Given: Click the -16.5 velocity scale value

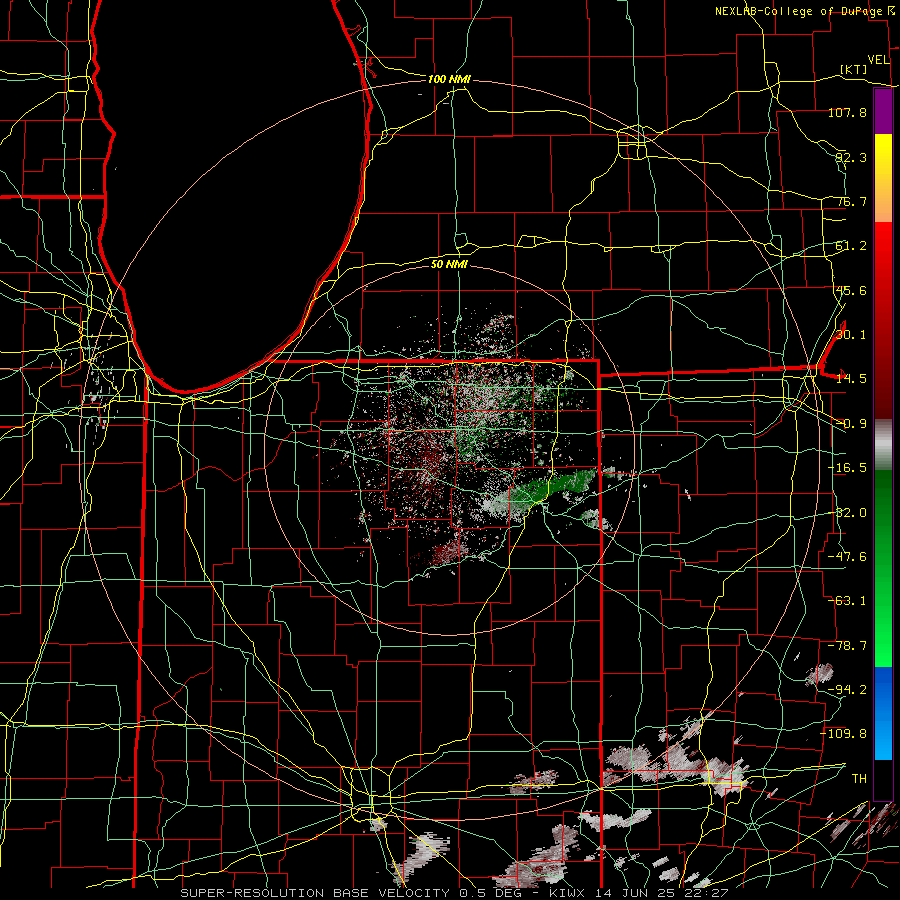Looking at the screenshot, I should click(x=847, y=468).
